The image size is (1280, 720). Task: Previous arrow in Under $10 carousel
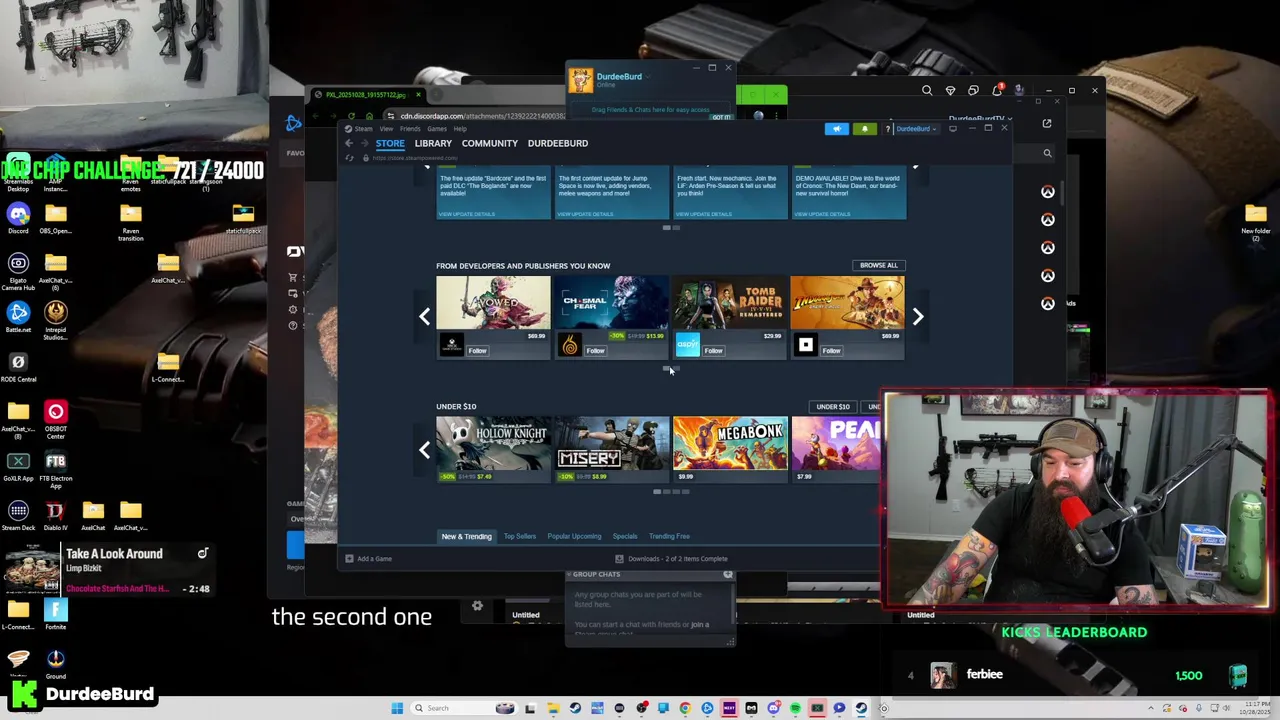[x=425, y=450]
